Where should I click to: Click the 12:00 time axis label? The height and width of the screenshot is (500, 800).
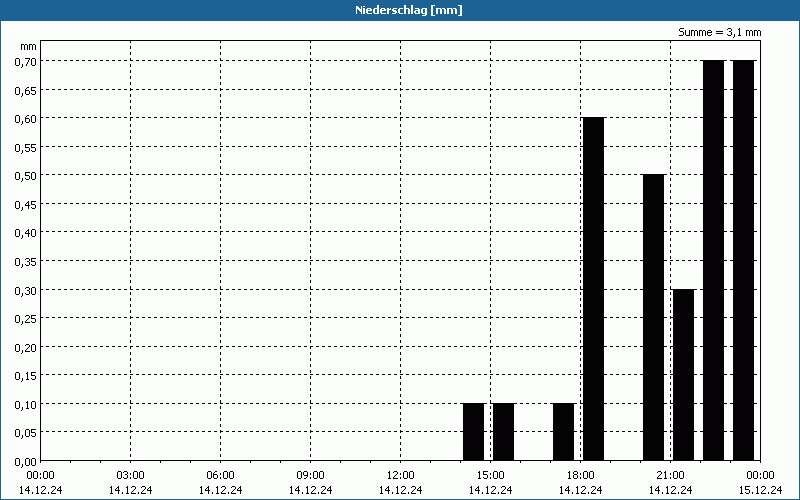click(401, 476)
